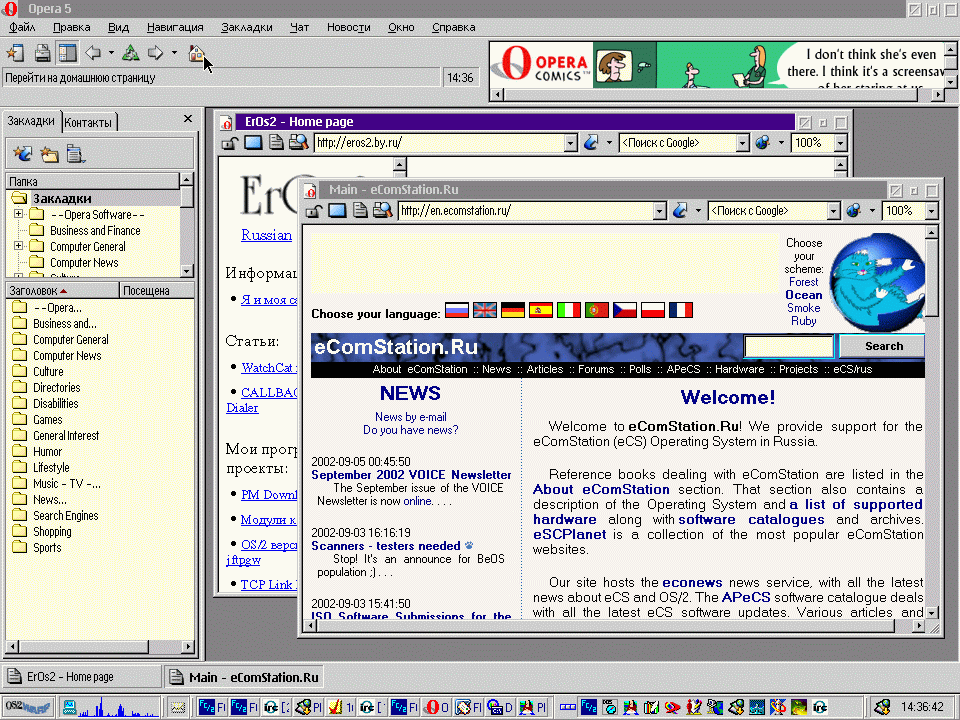Click print preview icon in eComStation window
The image size is (960, 720).
point(383,211)
